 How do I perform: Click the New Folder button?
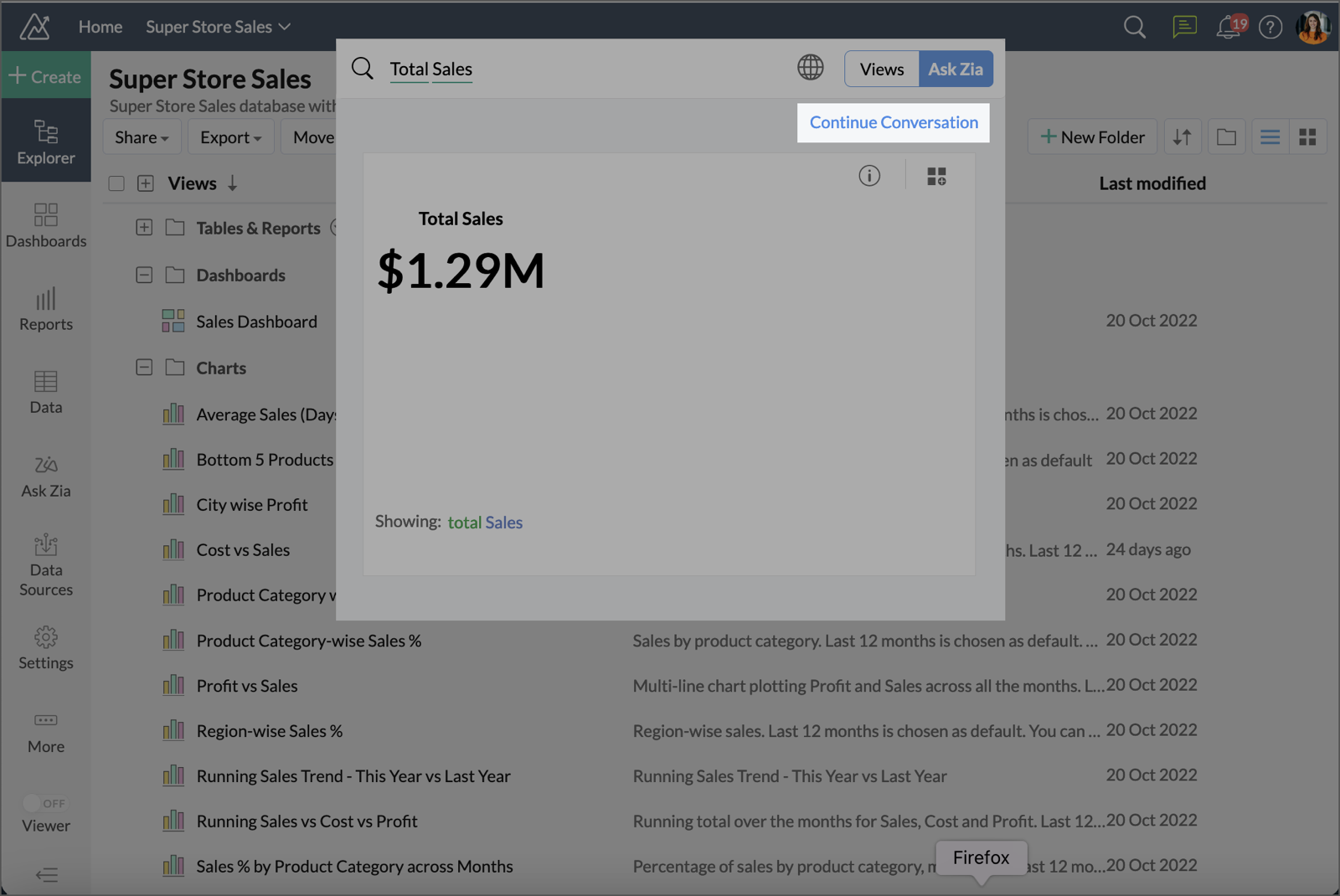pos(1092,136)
